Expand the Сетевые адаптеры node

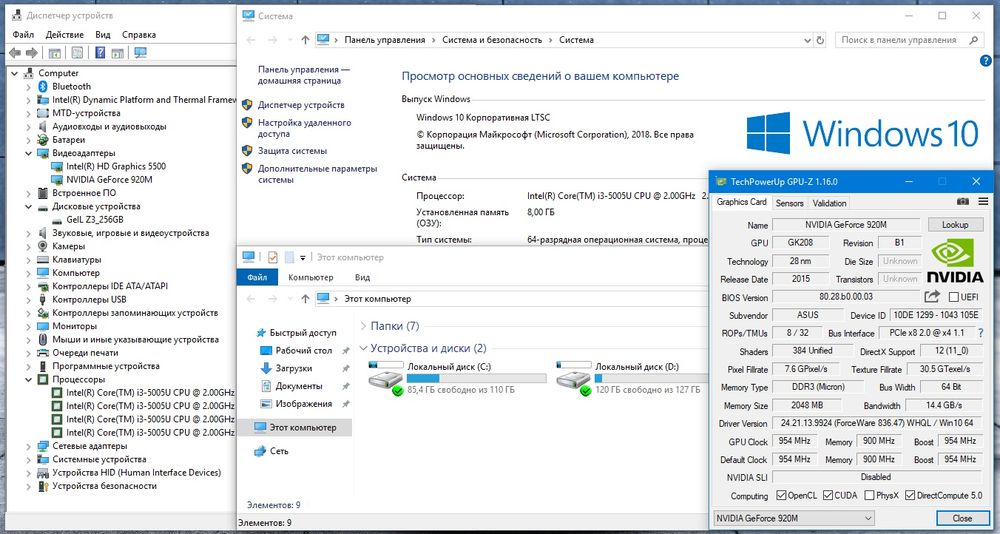tap(28, 446)
